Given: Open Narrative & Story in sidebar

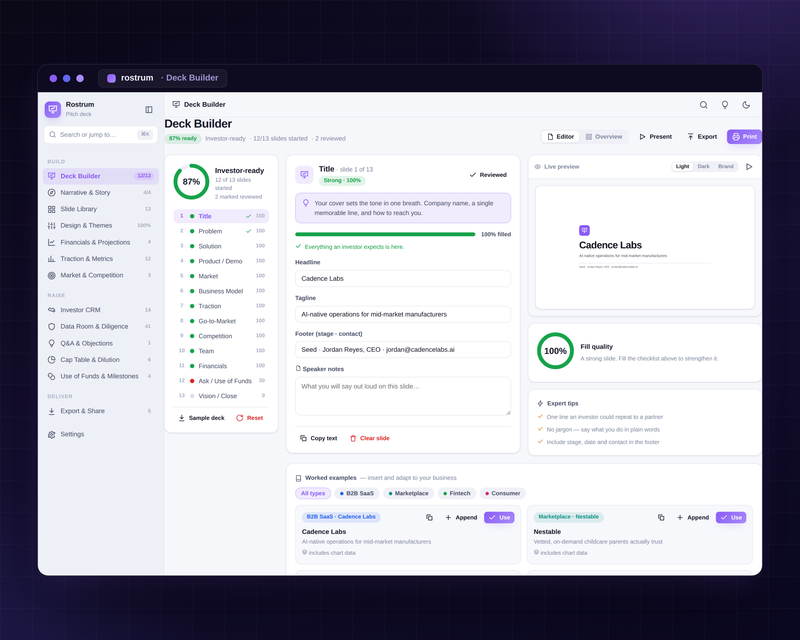Looking at the screenshot, I should 101,192.
